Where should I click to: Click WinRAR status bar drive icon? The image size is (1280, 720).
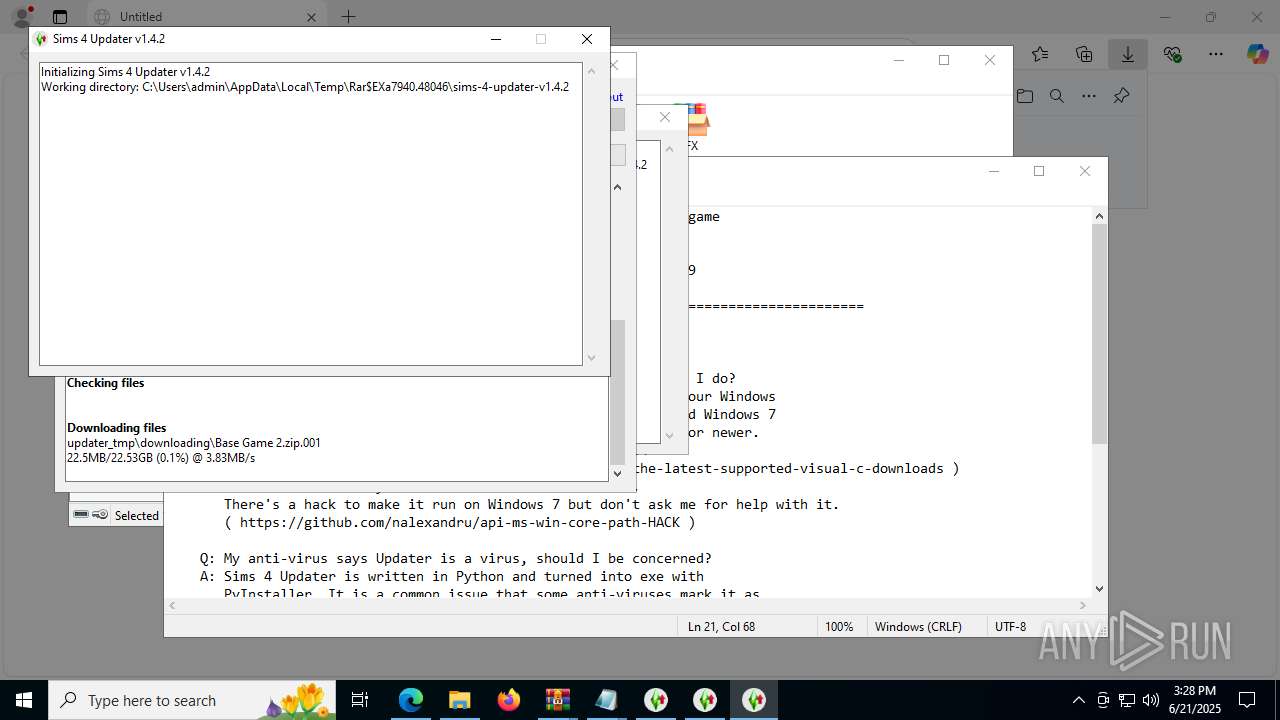(x=81, y=515)
